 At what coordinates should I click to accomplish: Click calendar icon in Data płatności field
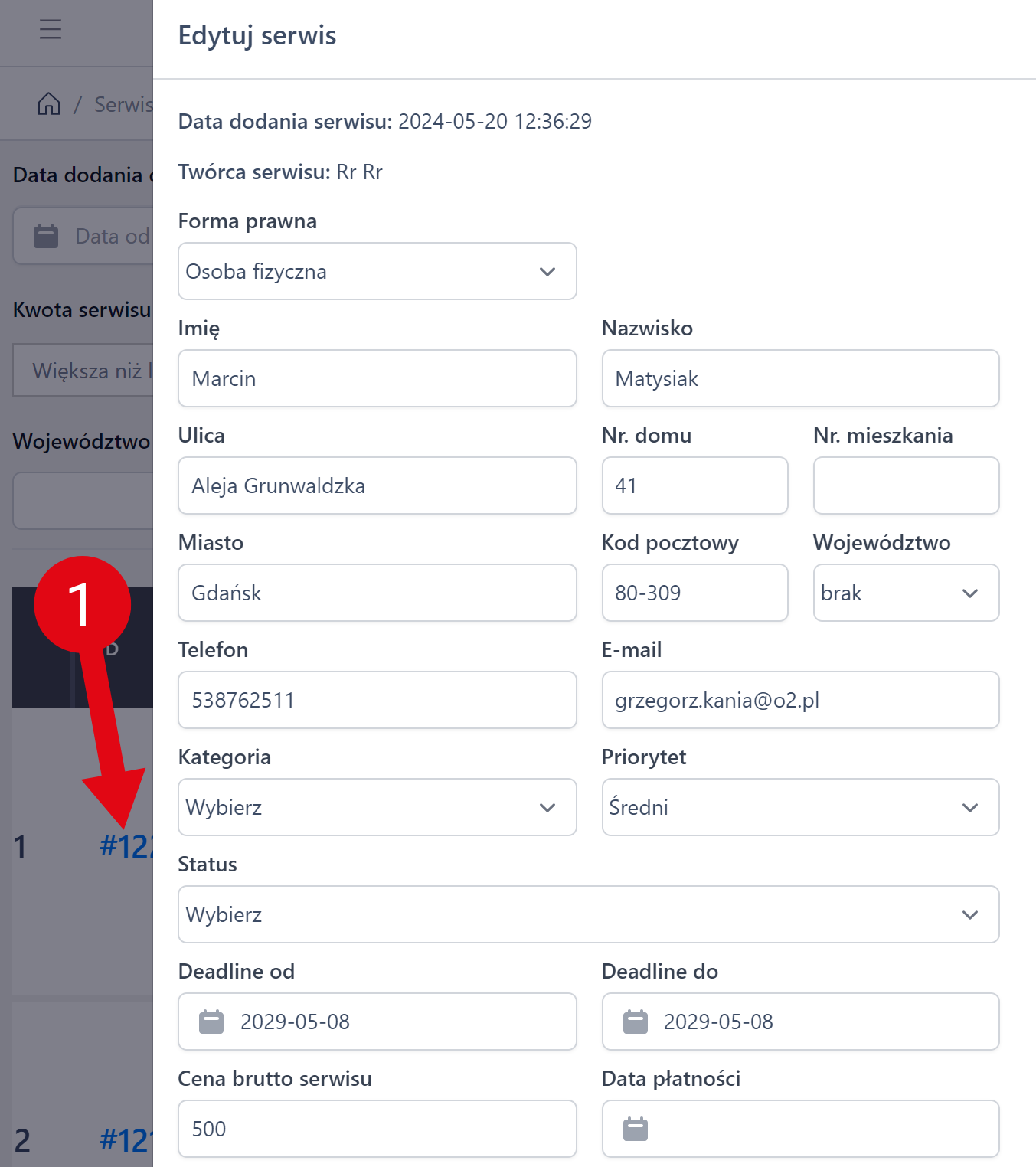point(635,1129)
